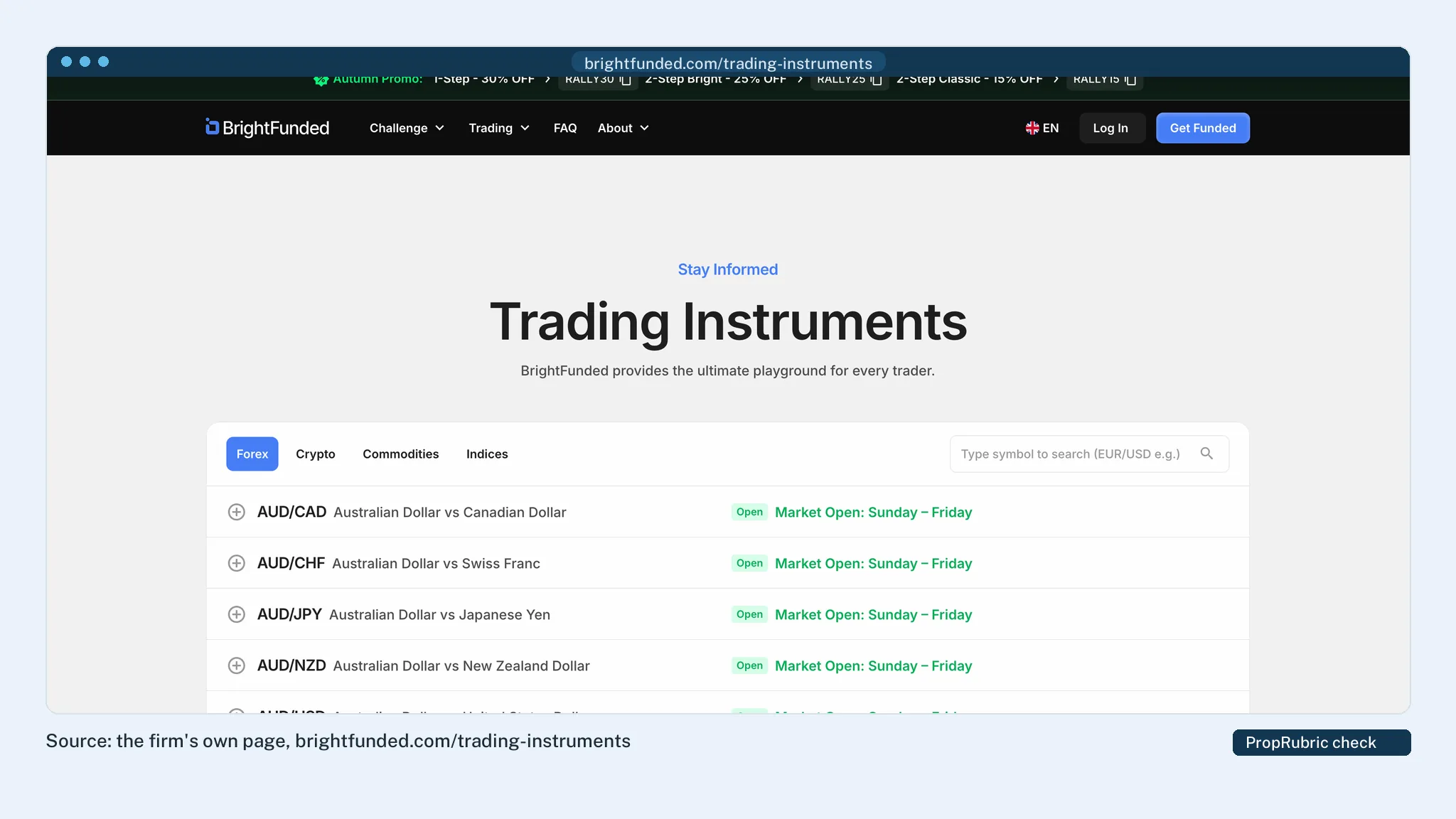Expand the AUD/NZD row plus icon
1456x819 pixels.
237,665
